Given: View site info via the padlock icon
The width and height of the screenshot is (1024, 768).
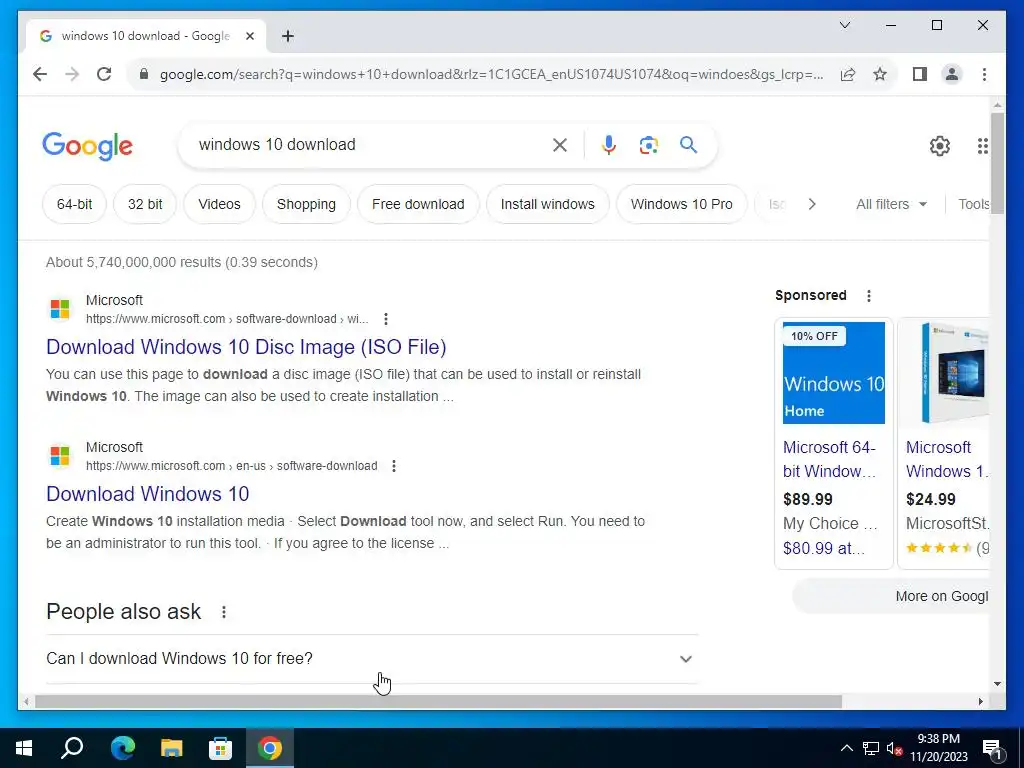Looking at the screenshot, I should pyautogui.click(x=144, y=74).
